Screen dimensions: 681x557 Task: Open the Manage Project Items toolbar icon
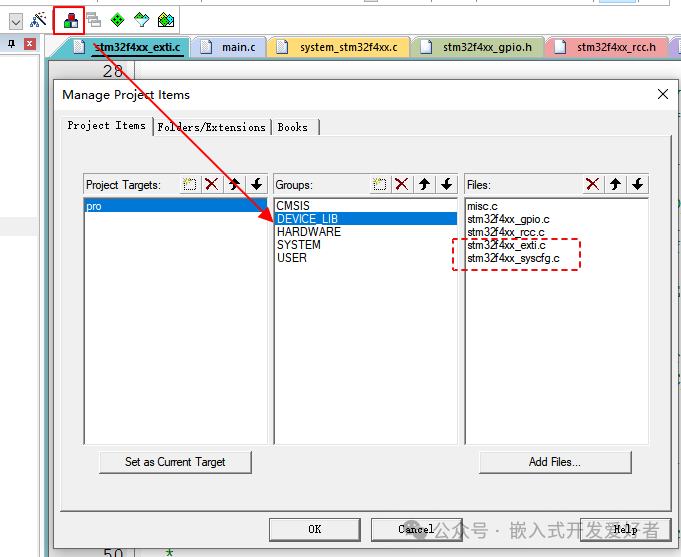tap(69, 20)
